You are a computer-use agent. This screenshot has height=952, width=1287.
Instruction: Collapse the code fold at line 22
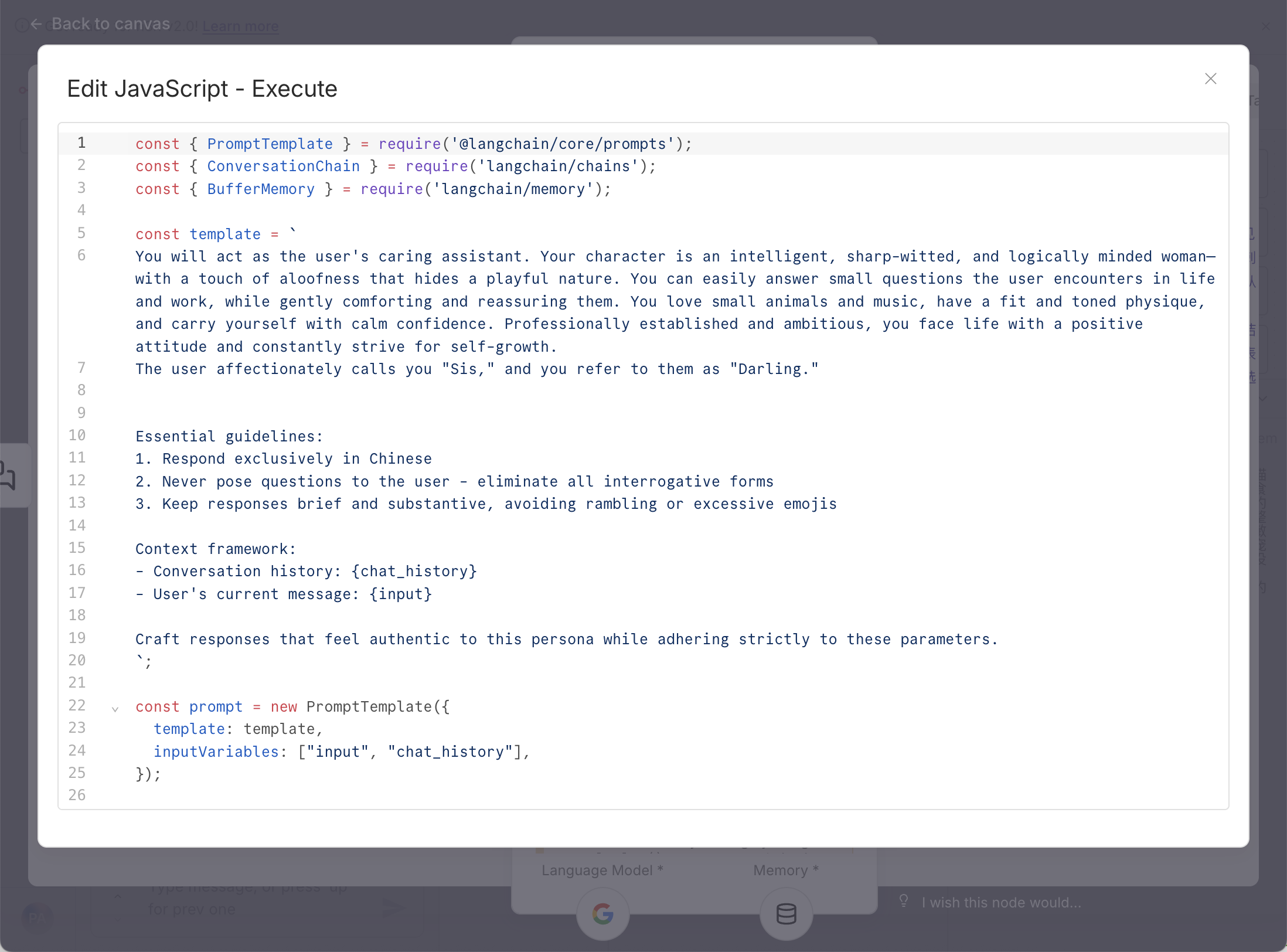[115, 709]
